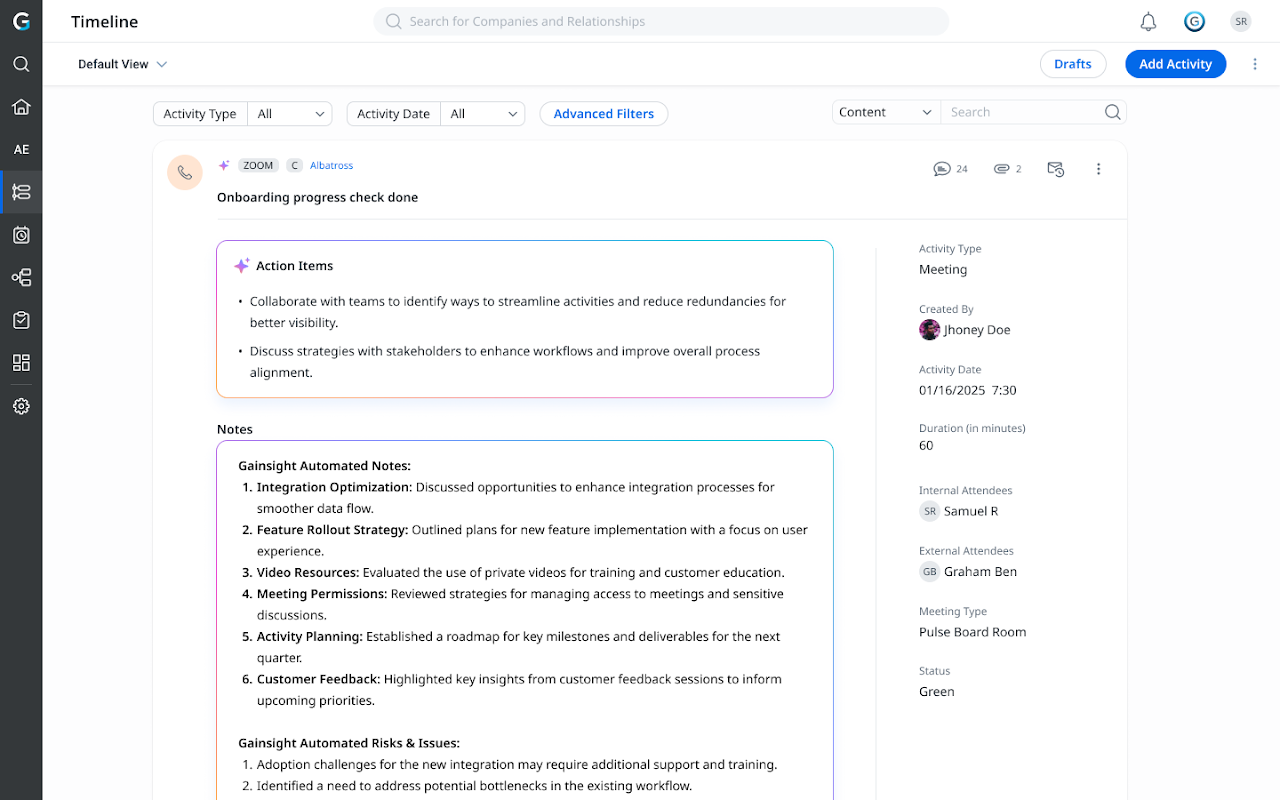Click the duration value "60"
1280x800 pixels.
(x=926, y=446)
